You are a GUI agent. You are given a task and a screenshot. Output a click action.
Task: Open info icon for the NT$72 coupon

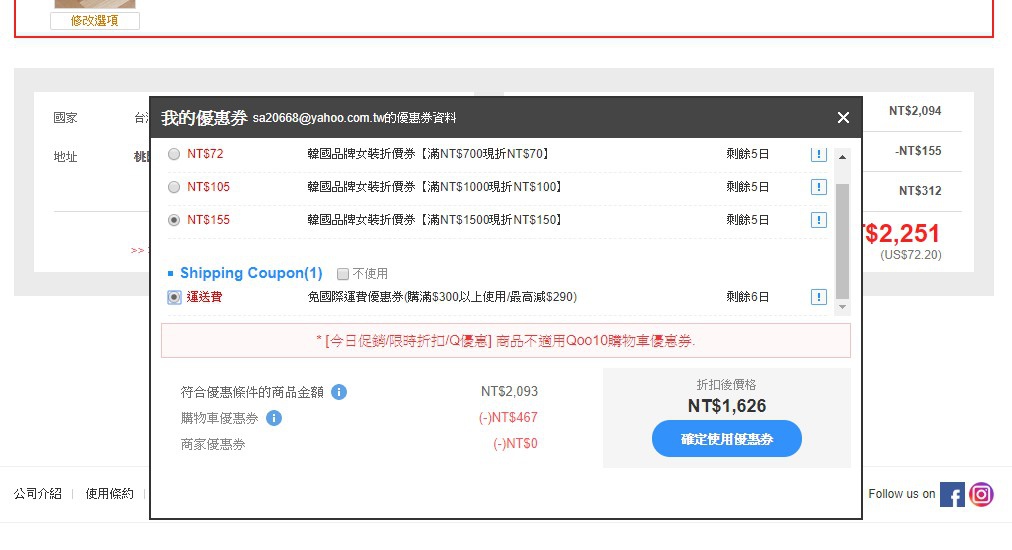[x=818, y=154]
